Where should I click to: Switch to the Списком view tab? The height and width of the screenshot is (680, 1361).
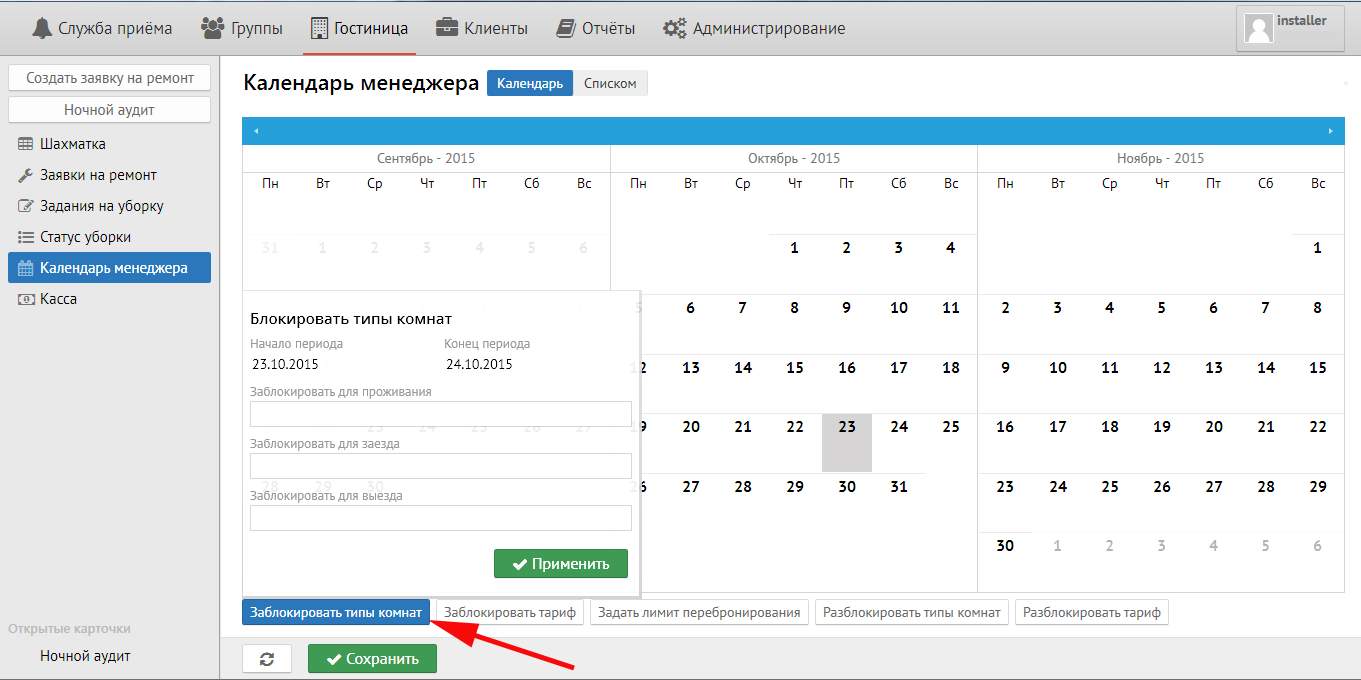(x=610, y=83)
